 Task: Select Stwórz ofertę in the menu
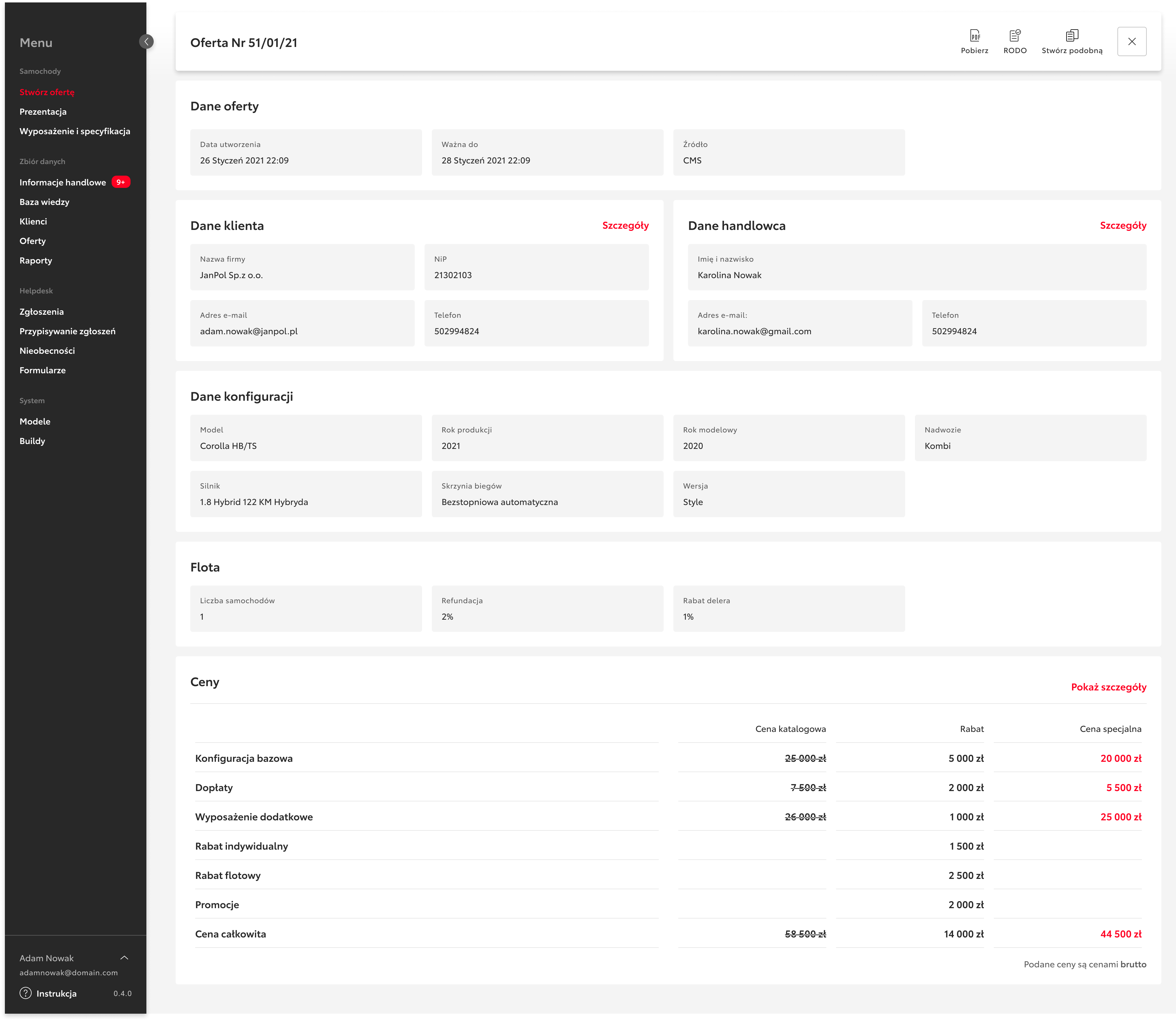coord(47,92)
